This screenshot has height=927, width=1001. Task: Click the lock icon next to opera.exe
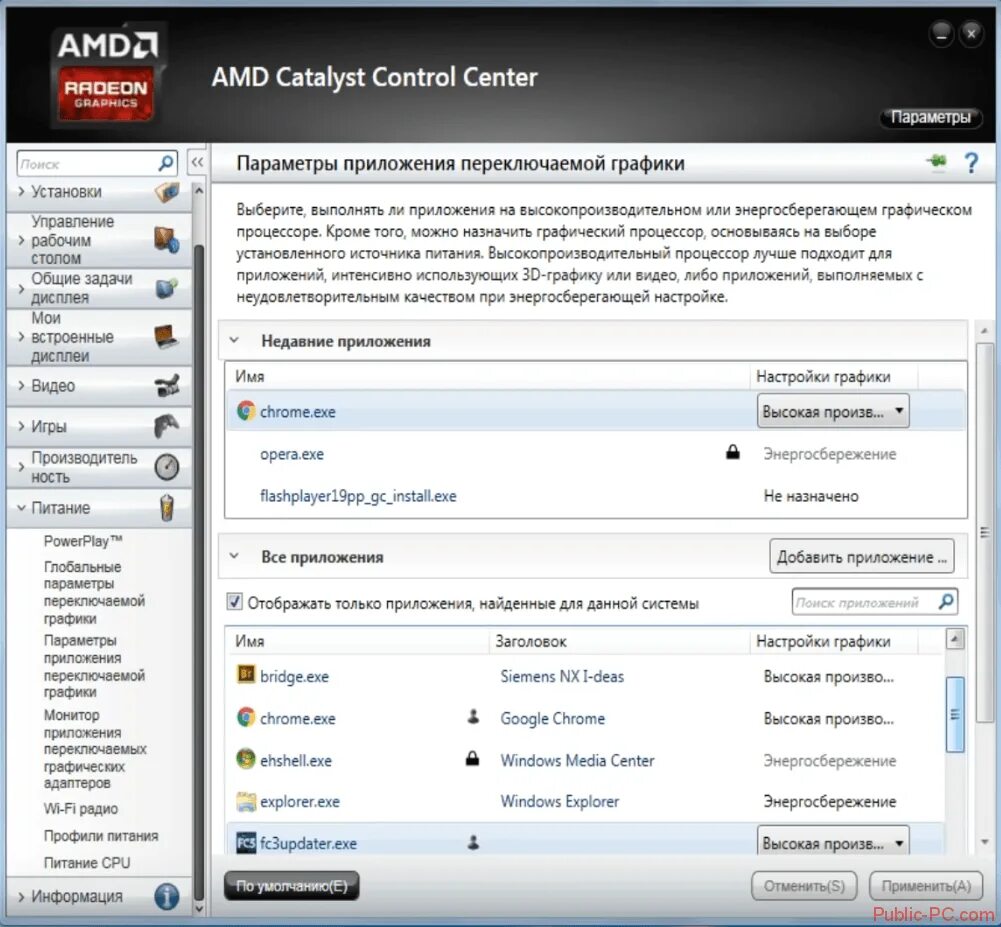tap(733, 452)
